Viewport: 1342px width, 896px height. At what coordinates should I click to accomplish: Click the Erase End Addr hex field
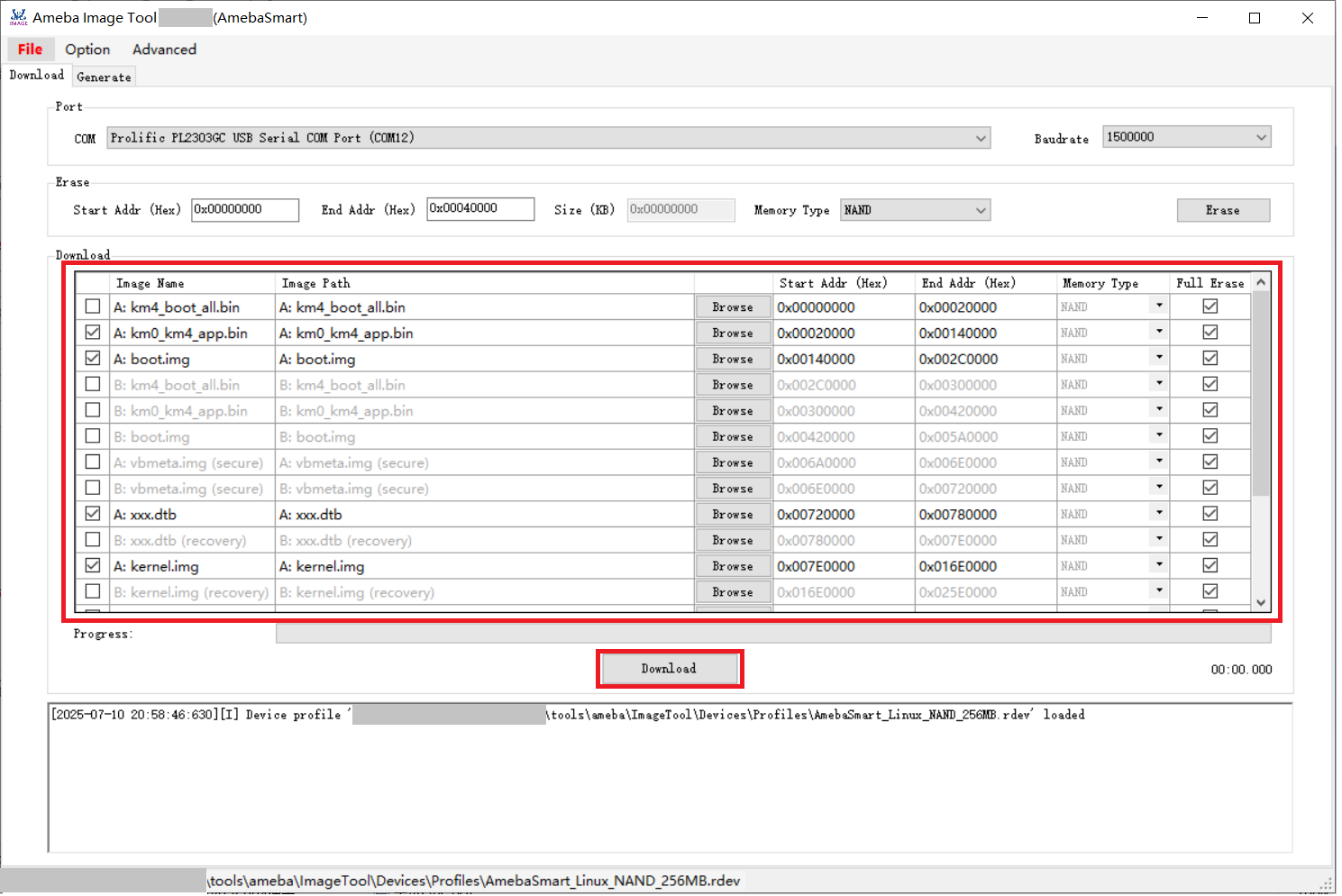[479, 209]
